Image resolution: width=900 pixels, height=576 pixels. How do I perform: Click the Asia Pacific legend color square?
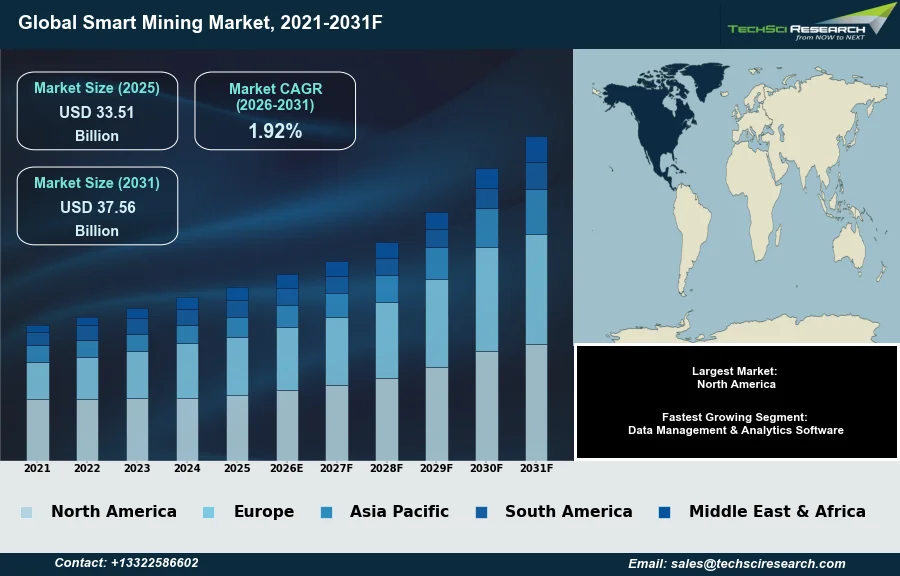coord(326,512)
